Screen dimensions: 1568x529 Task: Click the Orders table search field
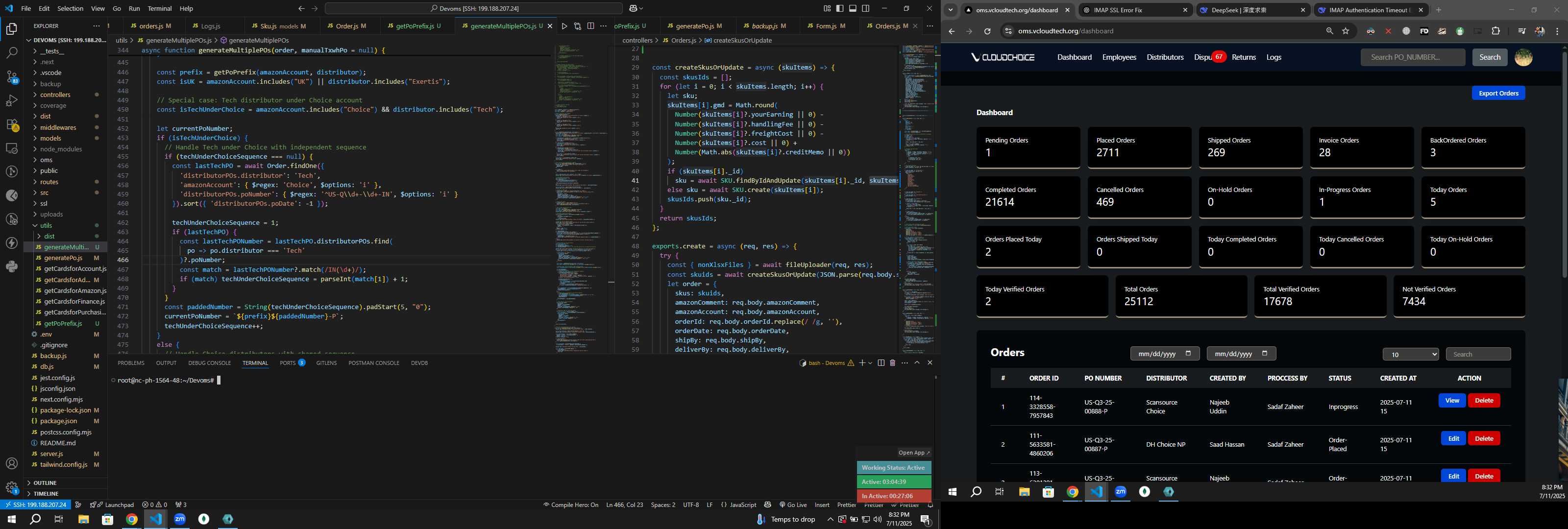pyautogui.click(x=1478, y=354)
